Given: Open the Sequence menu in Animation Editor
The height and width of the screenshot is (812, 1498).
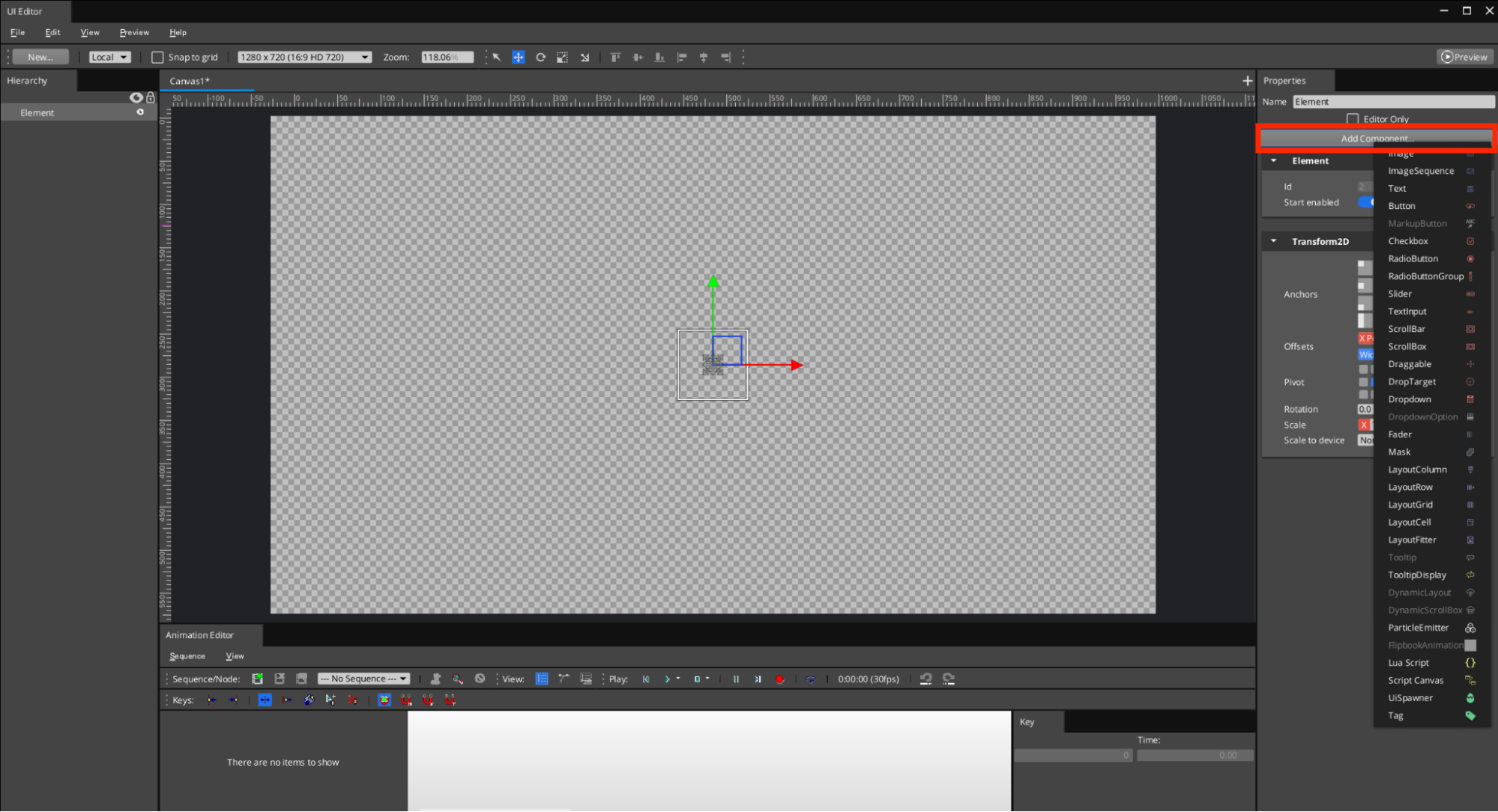Looking at the screenshot, I should (187, 656).
